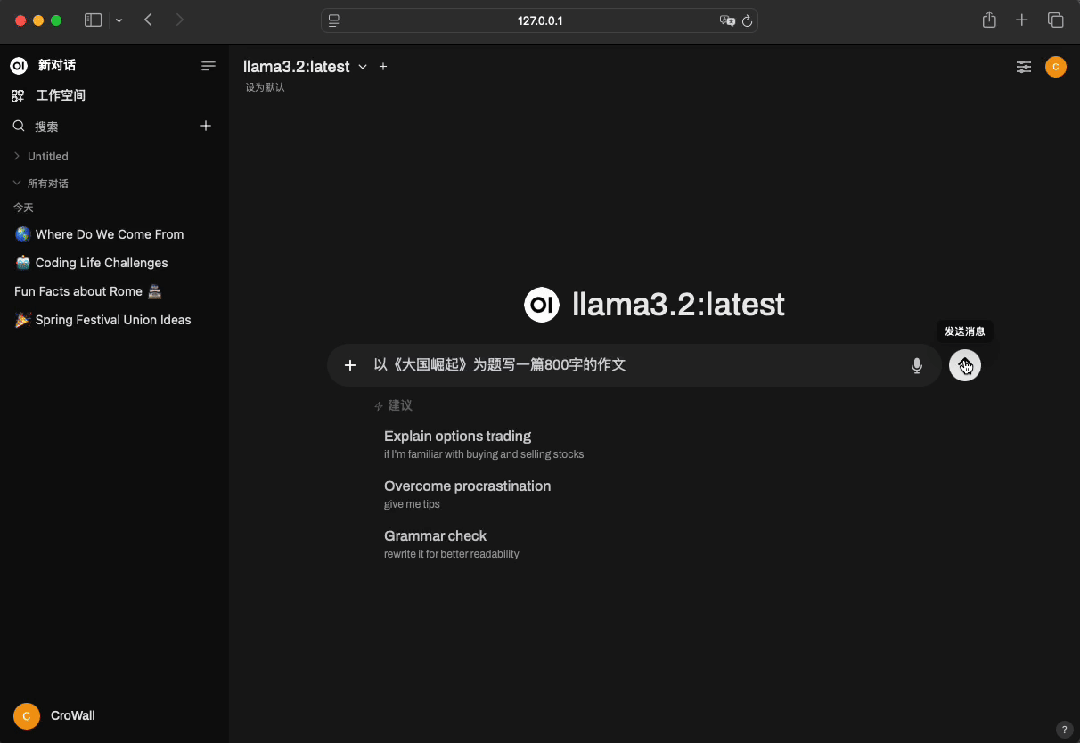
Task: Click the 新对话 new chat label
Action: coord(56,65)
